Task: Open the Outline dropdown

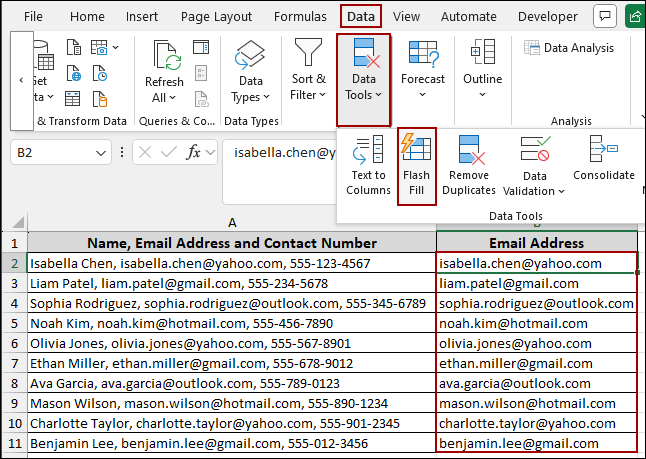Action: click(482, 95)
